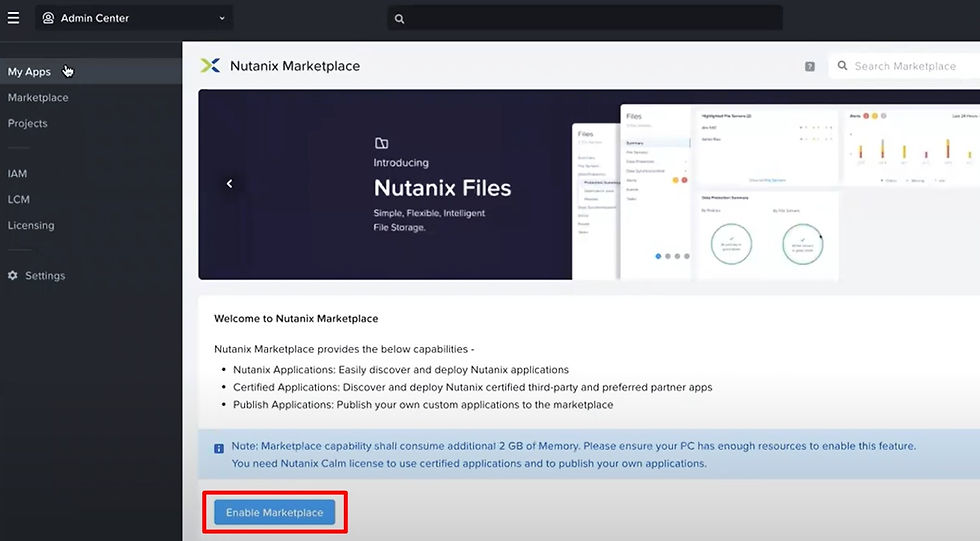Open the hamburger navigation menu
The width and height of the screenshot is (980, 541).
tap(13, 17)
